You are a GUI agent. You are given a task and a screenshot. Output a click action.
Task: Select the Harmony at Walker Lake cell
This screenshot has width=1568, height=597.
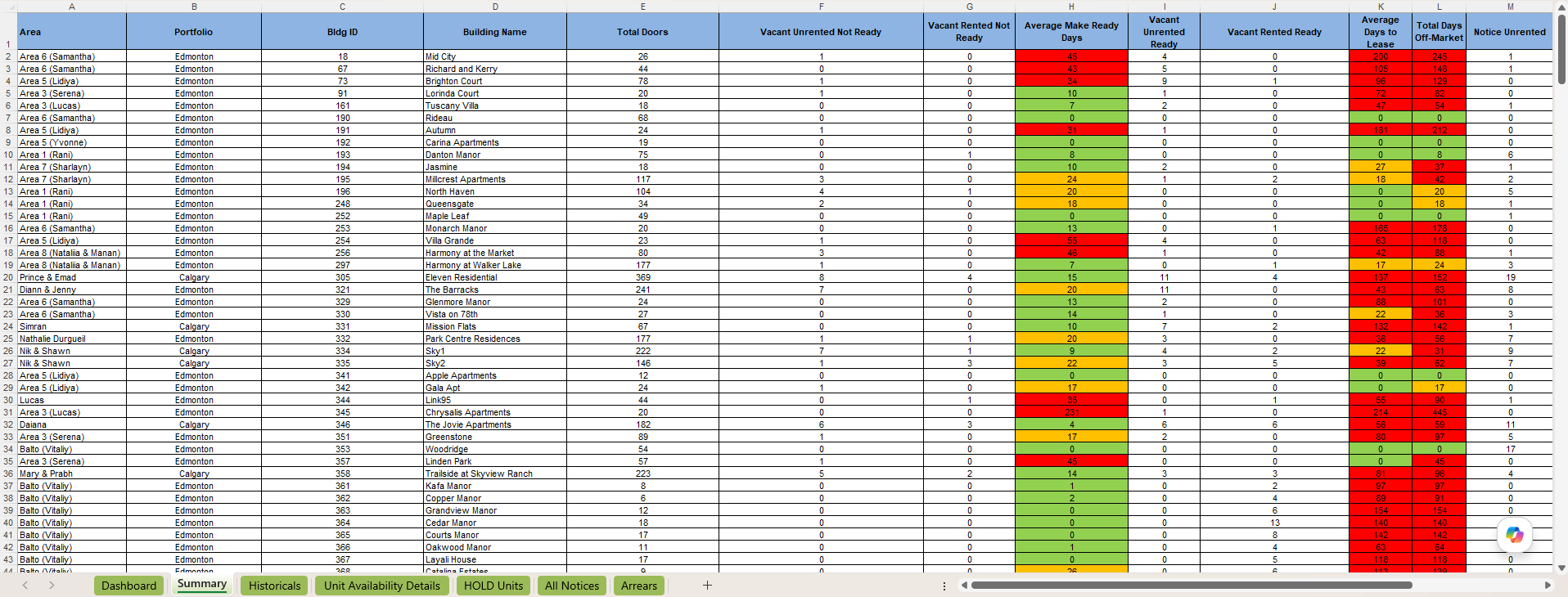pos(495,265)
